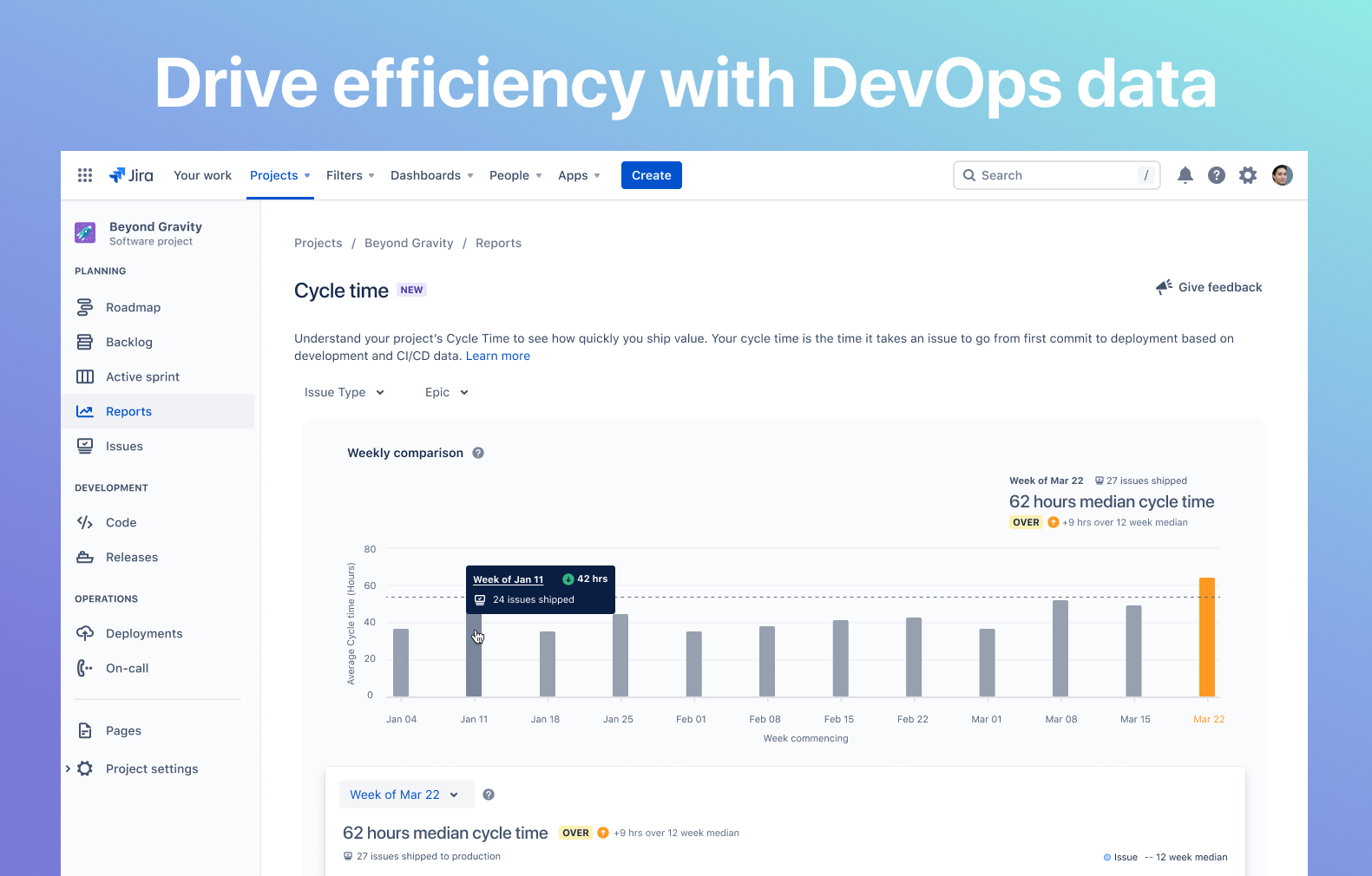Click the '12 week median' legend label
The height and width of the screenshot is (876, 1372).
coord(1191,857)
